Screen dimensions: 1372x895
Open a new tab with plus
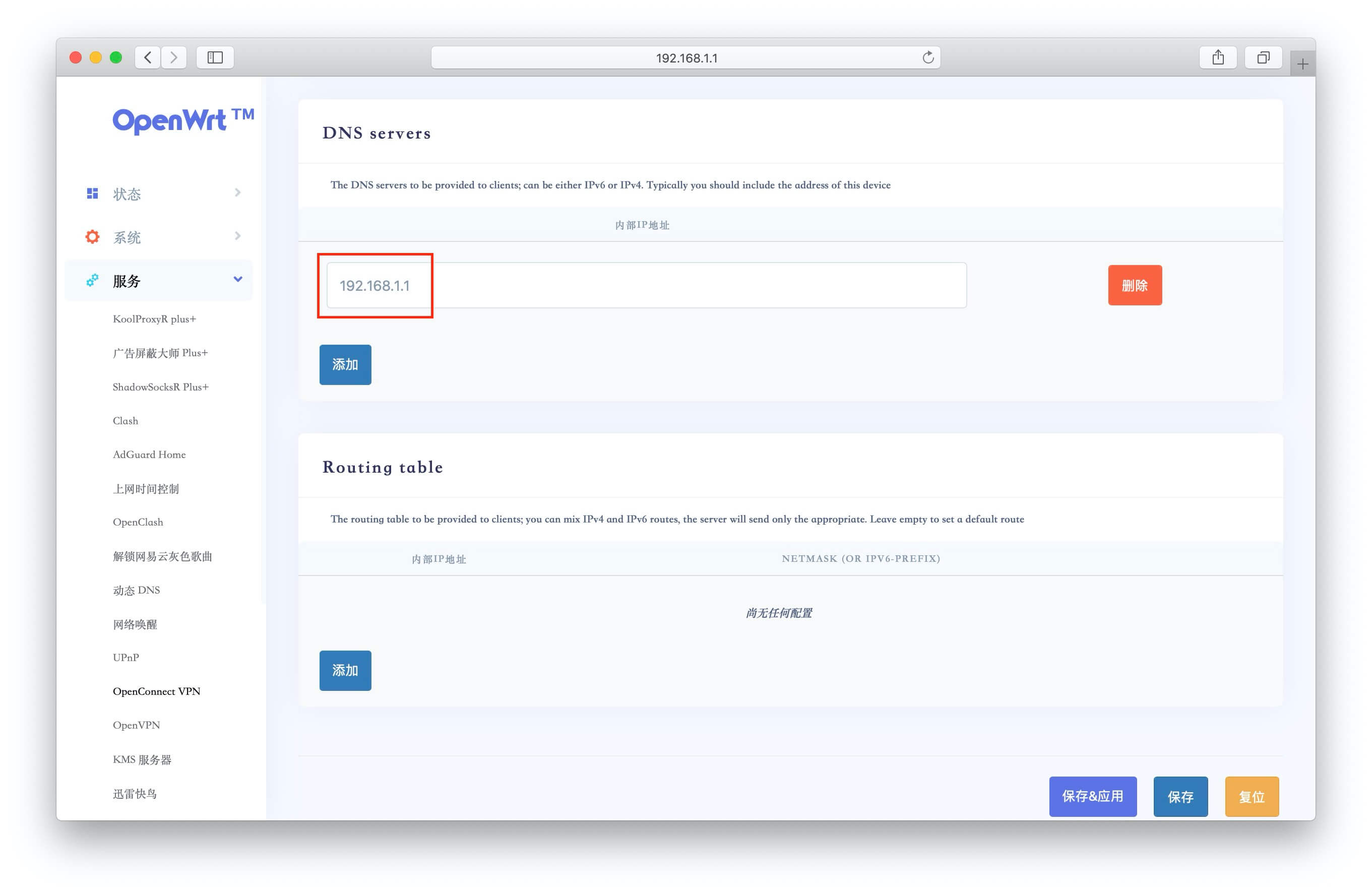(1302, 64)
